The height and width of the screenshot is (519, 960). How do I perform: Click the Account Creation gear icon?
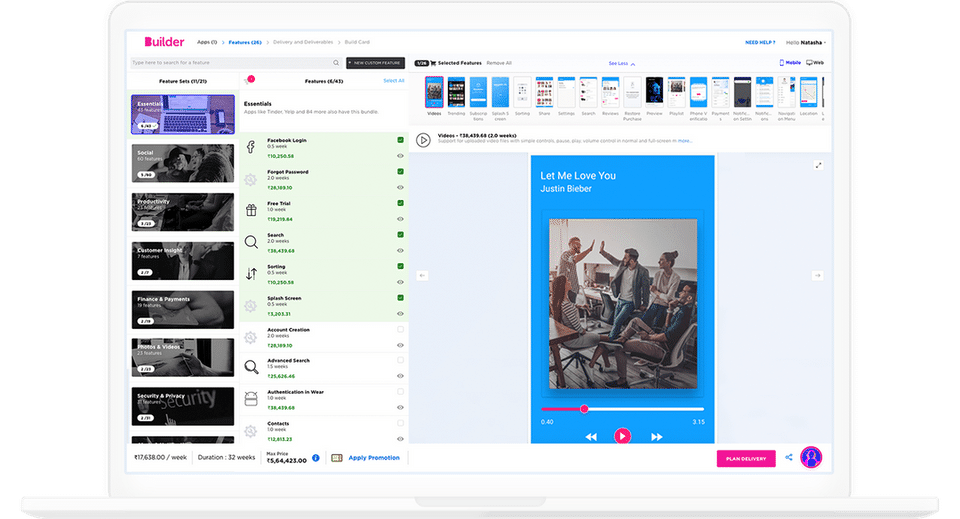(x=250, y=337)
